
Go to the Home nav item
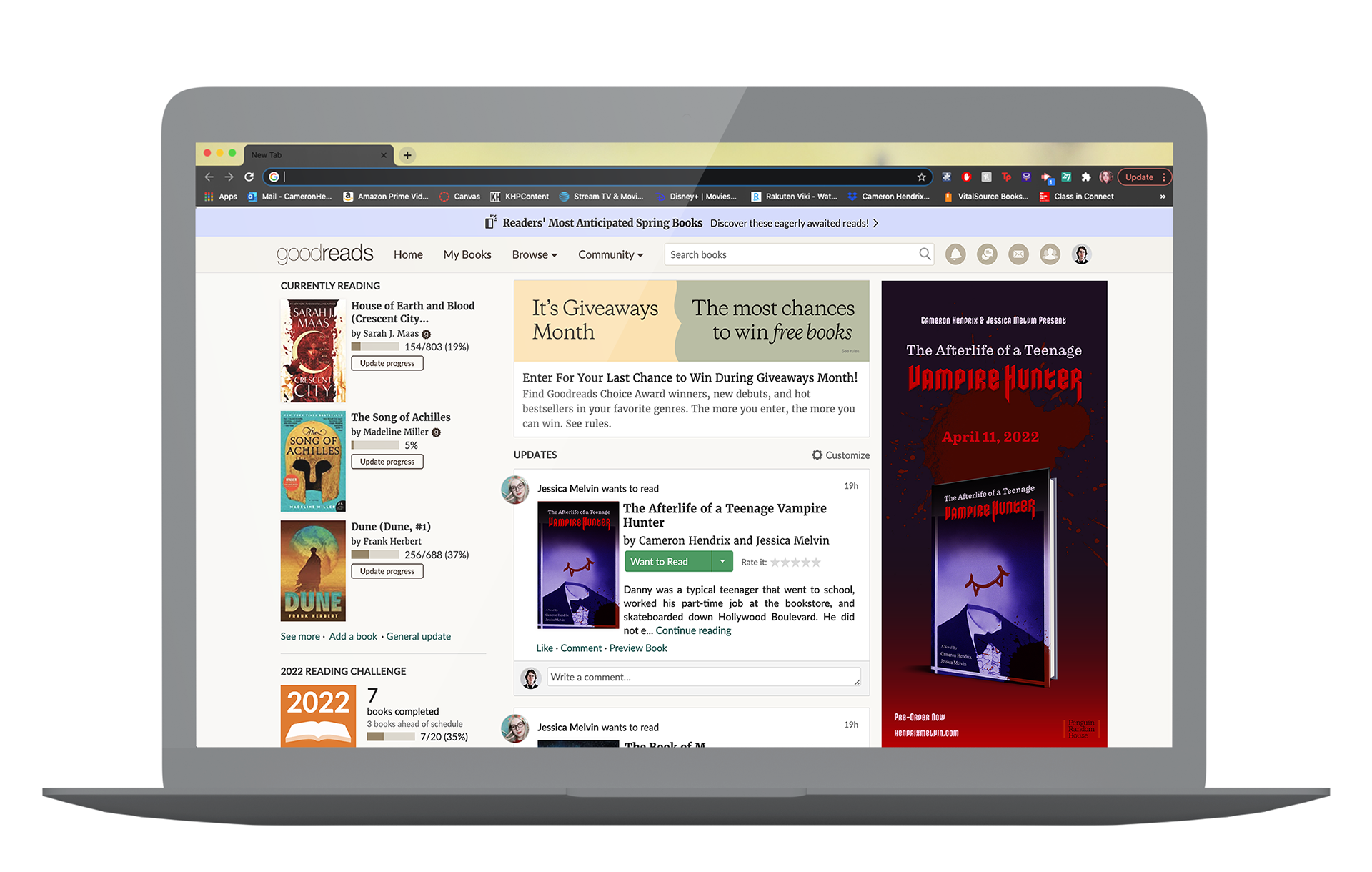(x=408, y=254)
